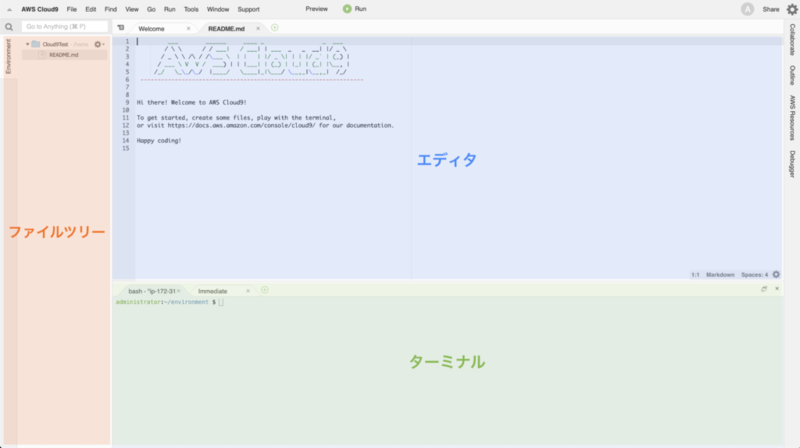Open the Collaborate side panel
Screen dimensions: 800x448
pos(792,40)
